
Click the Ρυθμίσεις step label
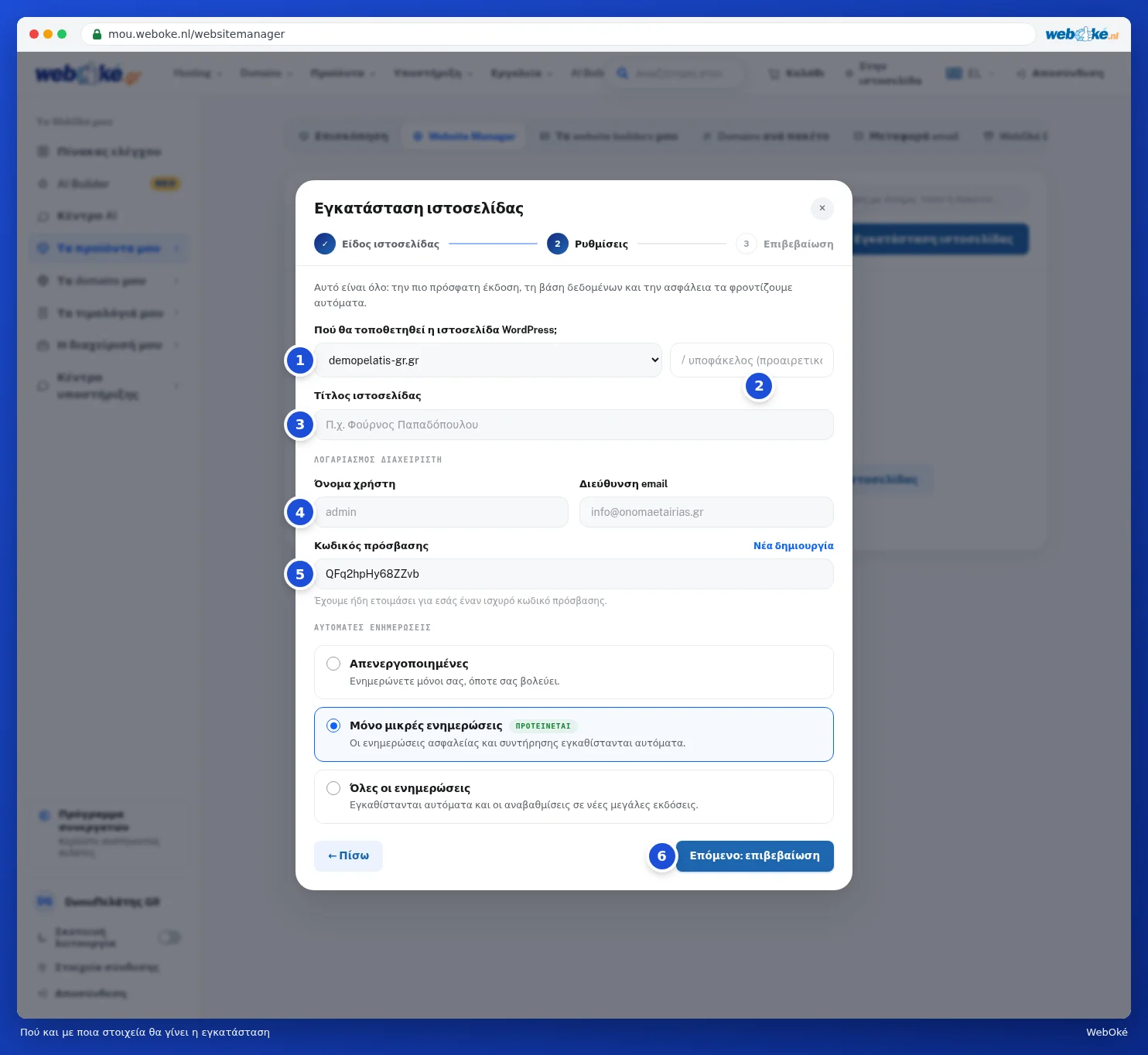[x=601, y=244]
